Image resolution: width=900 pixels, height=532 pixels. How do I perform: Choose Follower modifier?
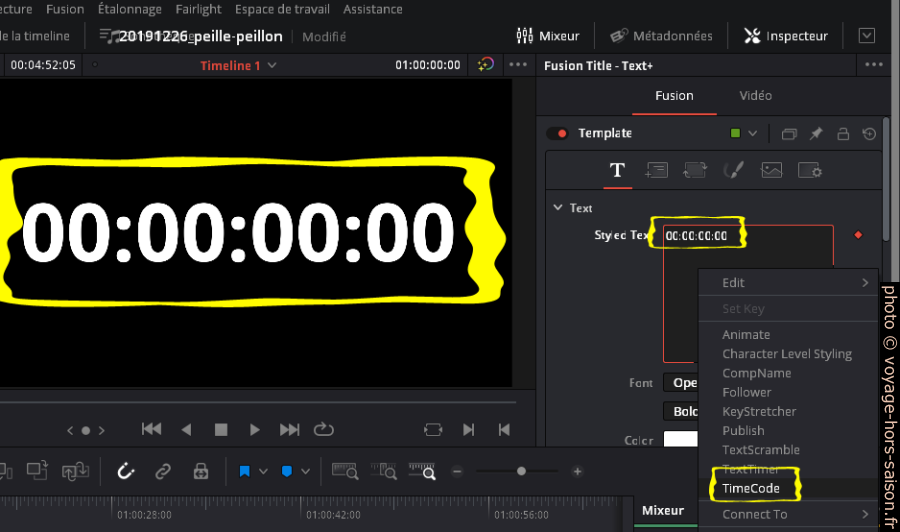[x=746, y=393]
